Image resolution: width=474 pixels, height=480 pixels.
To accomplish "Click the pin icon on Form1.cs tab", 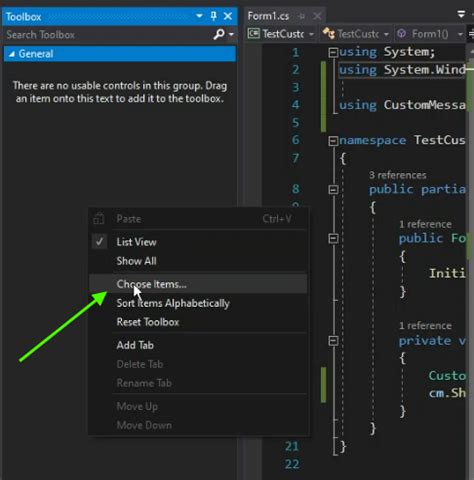I will [x=302, y=16].
